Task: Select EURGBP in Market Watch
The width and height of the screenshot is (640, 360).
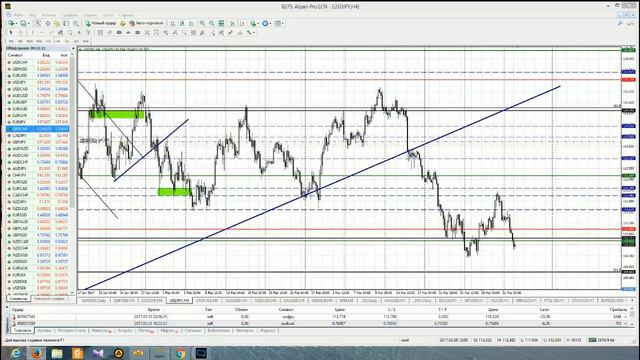Action: 38,102
